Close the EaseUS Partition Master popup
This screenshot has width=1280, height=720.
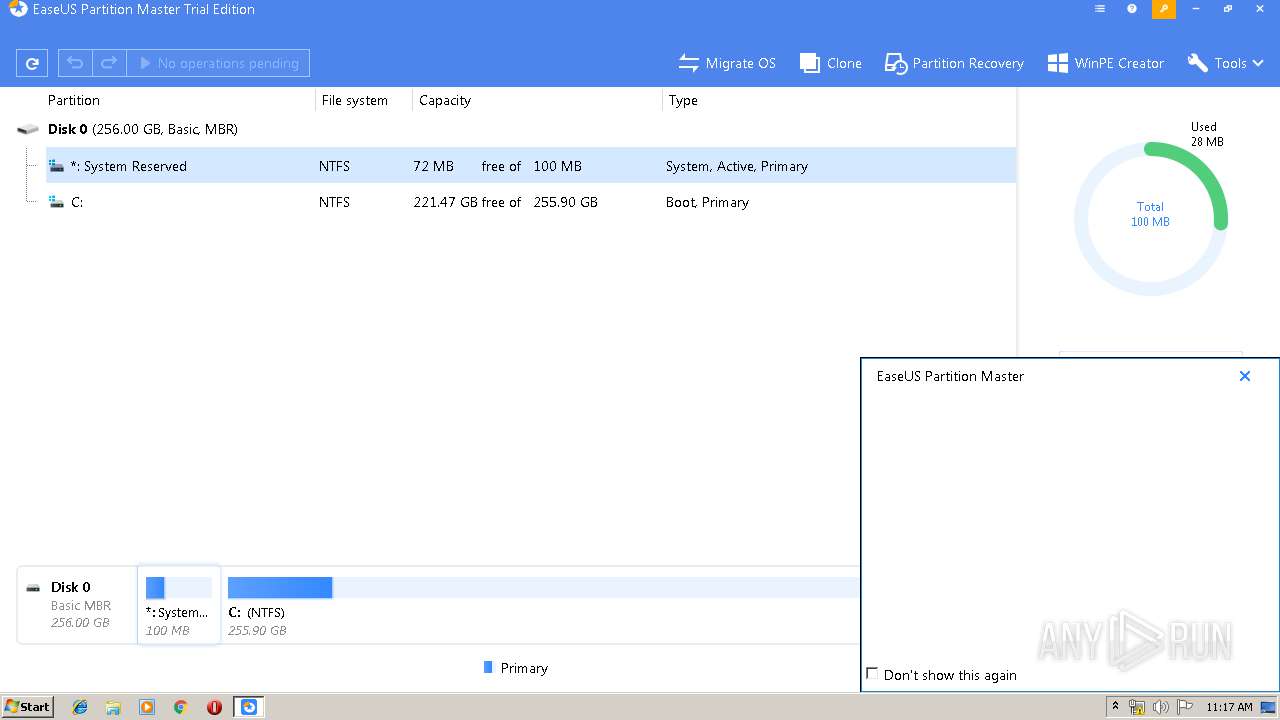1245,376
